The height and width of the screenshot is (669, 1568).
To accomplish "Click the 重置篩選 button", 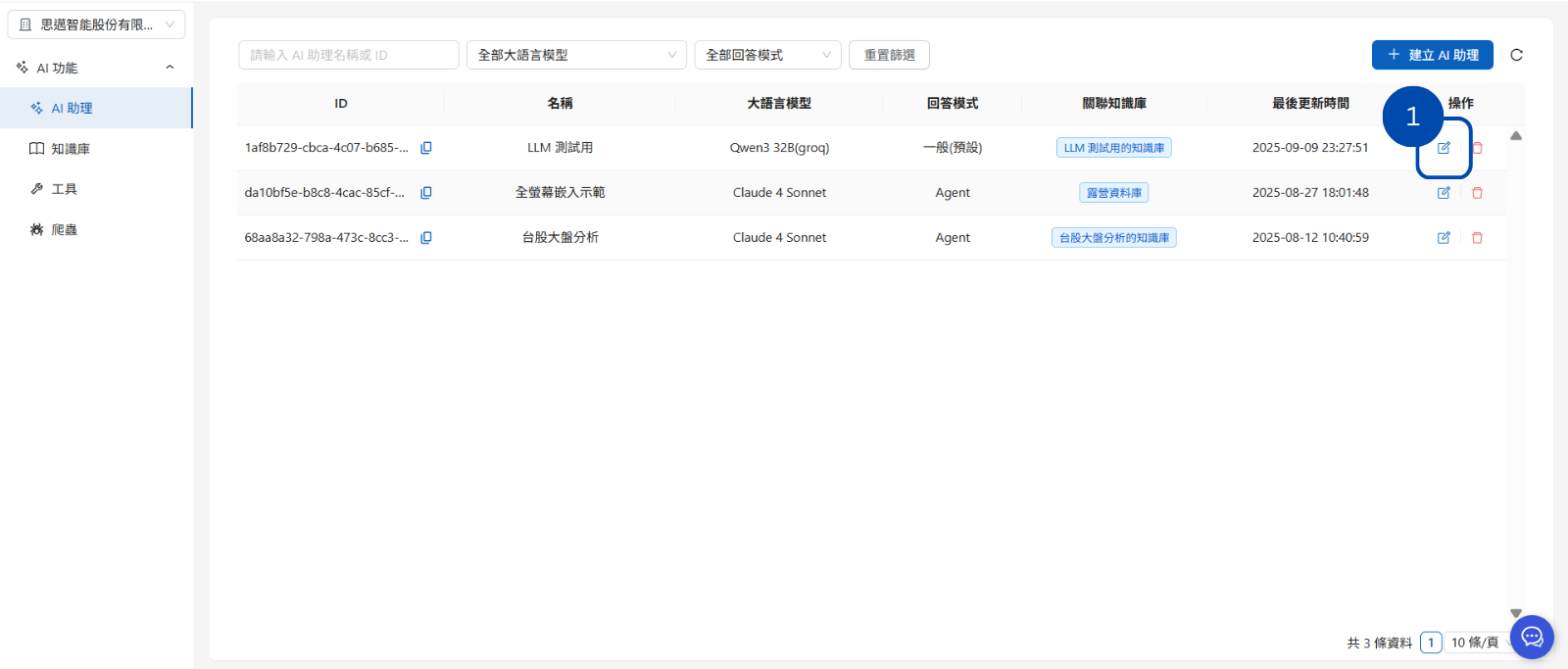I will pyautogui.click(x=889, y=55).
